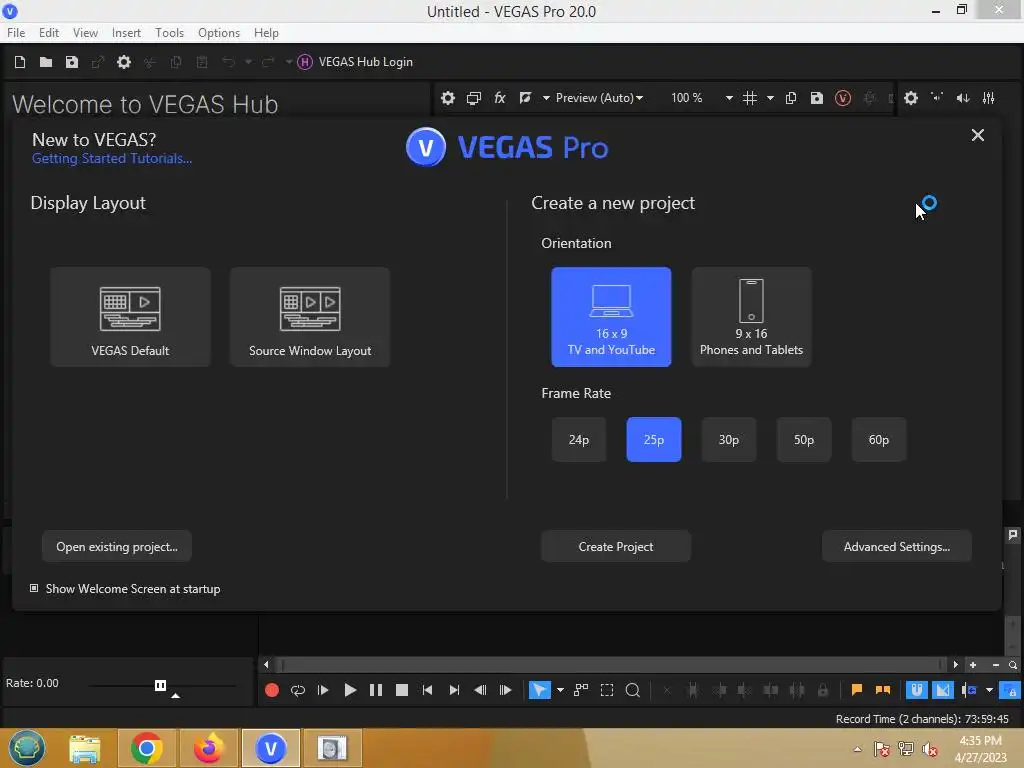
Task: Open the Help menu
Action: point(266,33)
